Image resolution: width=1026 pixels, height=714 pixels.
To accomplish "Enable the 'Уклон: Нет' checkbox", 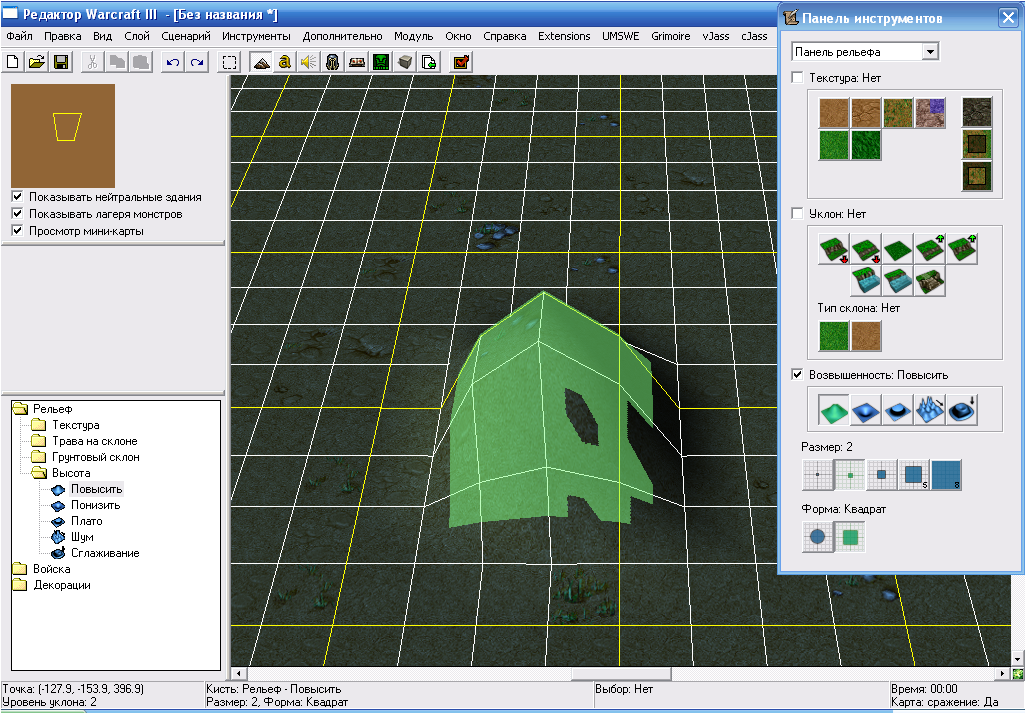I will [x=797, y=213].
